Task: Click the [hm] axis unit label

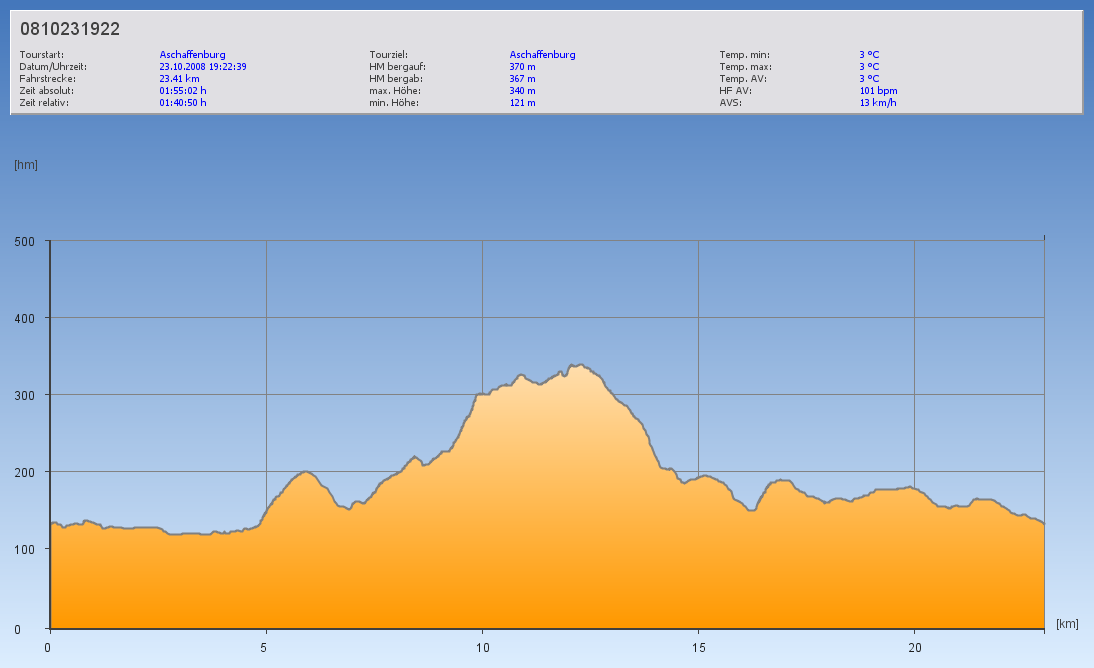Action: click(x=26, y=165)
